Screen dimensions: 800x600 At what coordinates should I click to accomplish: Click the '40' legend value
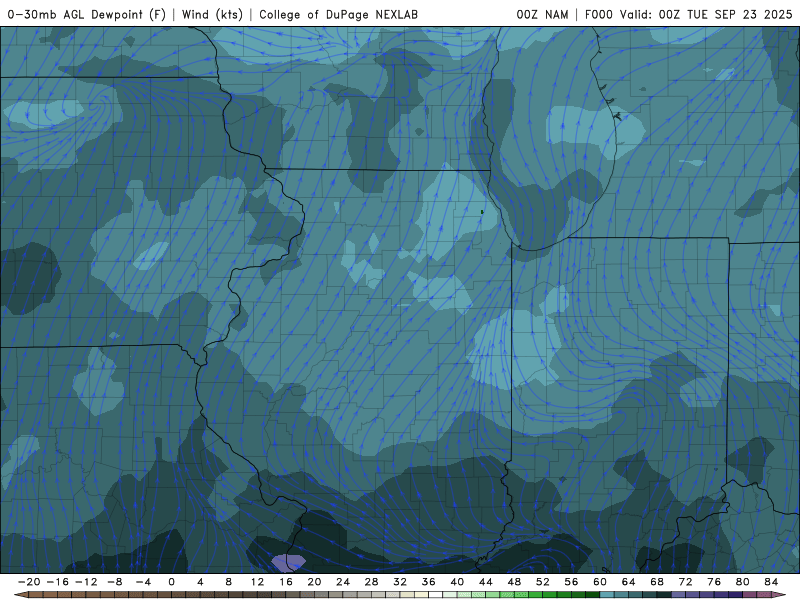click(457, 582)
